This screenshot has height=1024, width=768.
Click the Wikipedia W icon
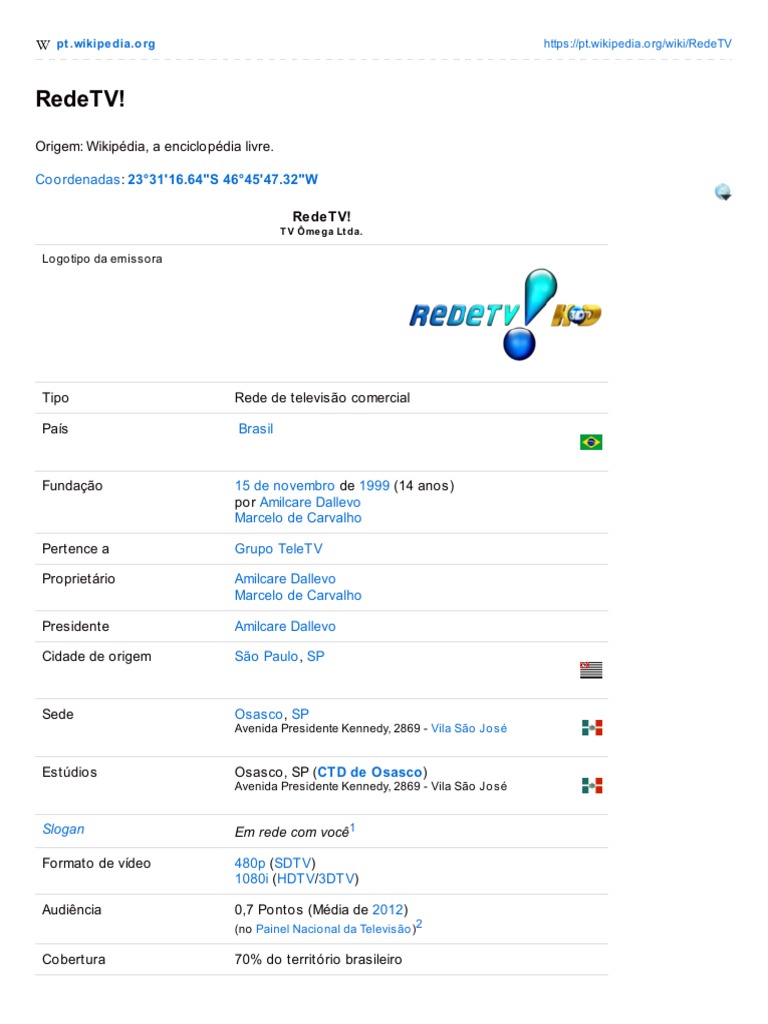[42, 44]
